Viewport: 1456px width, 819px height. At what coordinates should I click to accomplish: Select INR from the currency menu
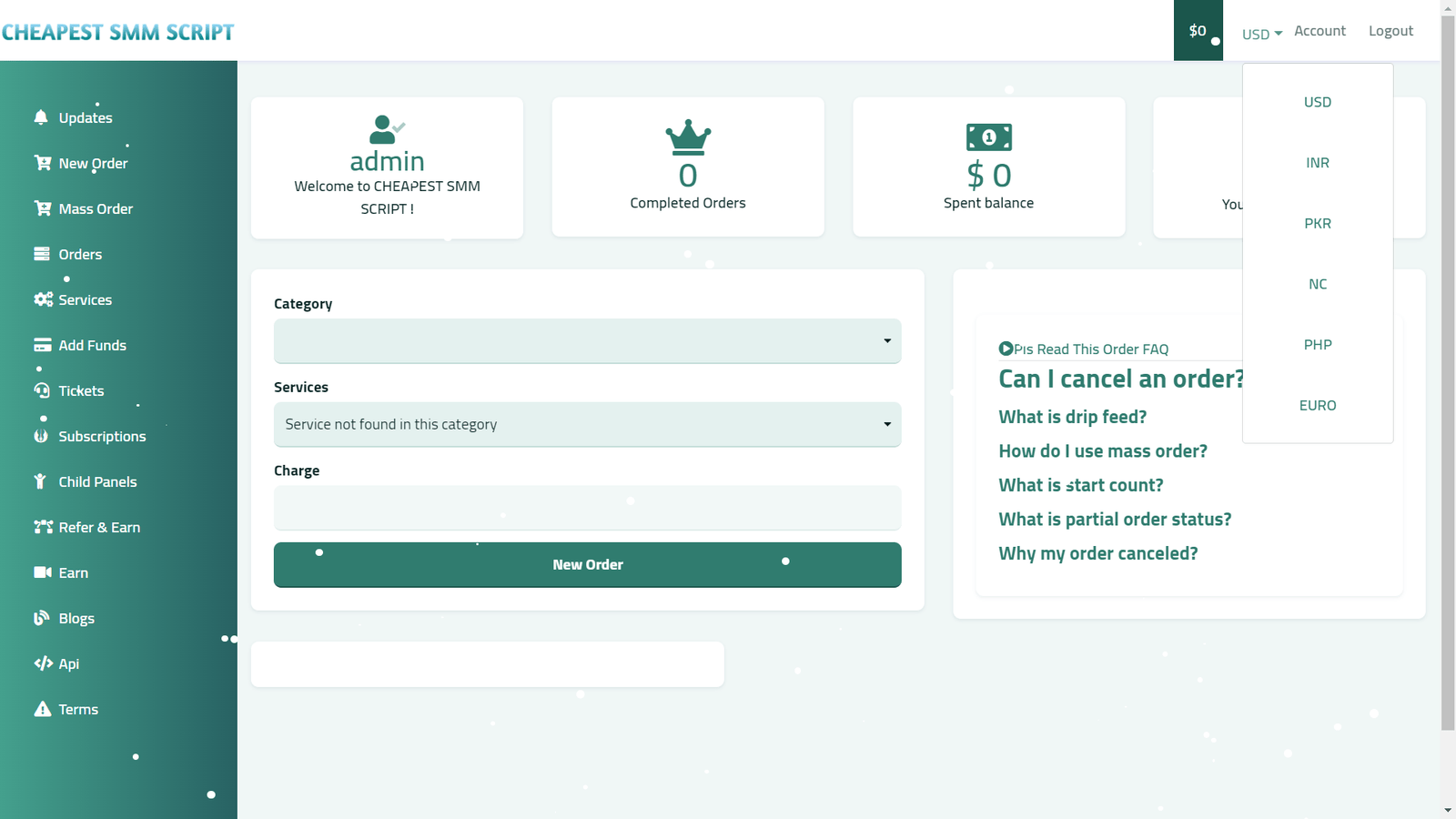click(x=1317, y=163)
